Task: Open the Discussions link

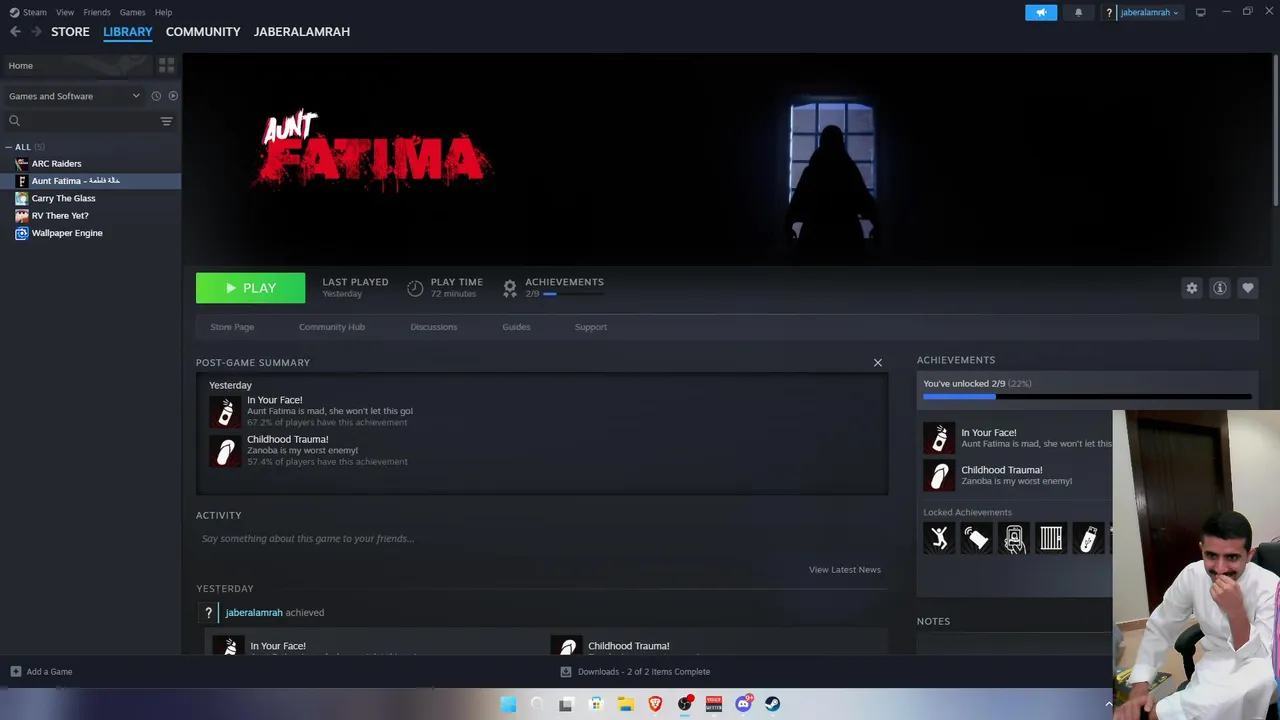Action: (433, 327)
